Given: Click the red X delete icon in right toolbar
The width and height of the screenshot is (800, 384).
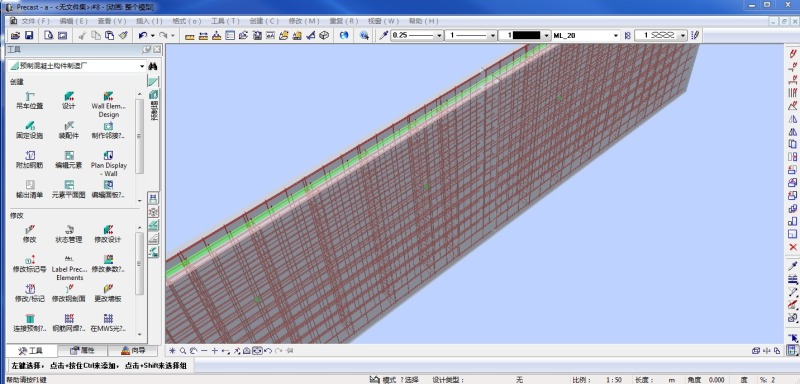Looking at the screenshot, I should pyautogui.click(x=792, y=247).
